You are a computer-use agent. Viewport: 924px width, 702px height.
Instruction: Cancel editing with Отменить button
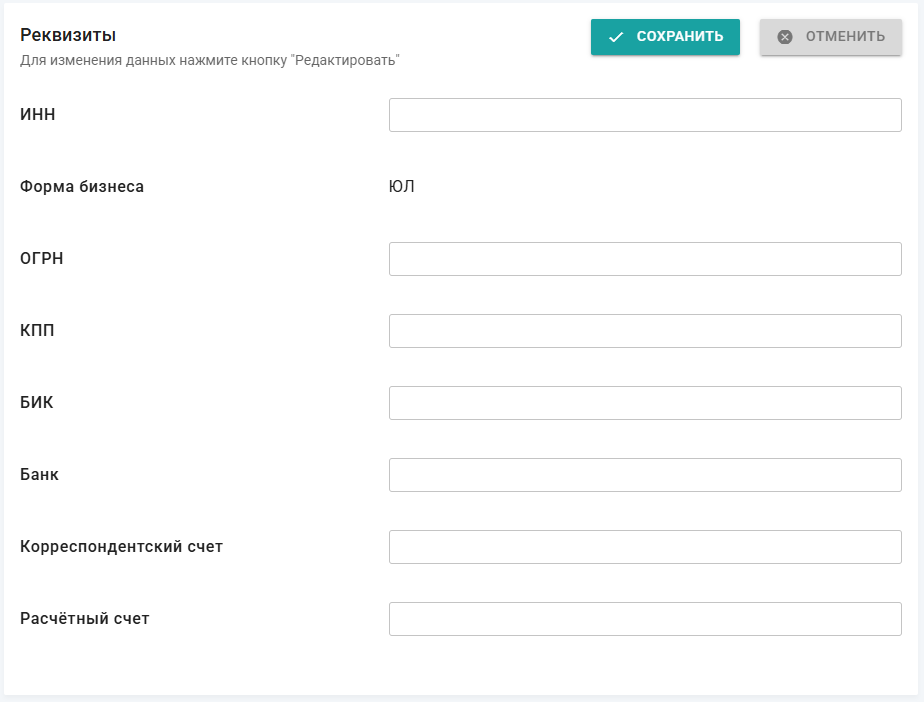click(x=831, y=37)
